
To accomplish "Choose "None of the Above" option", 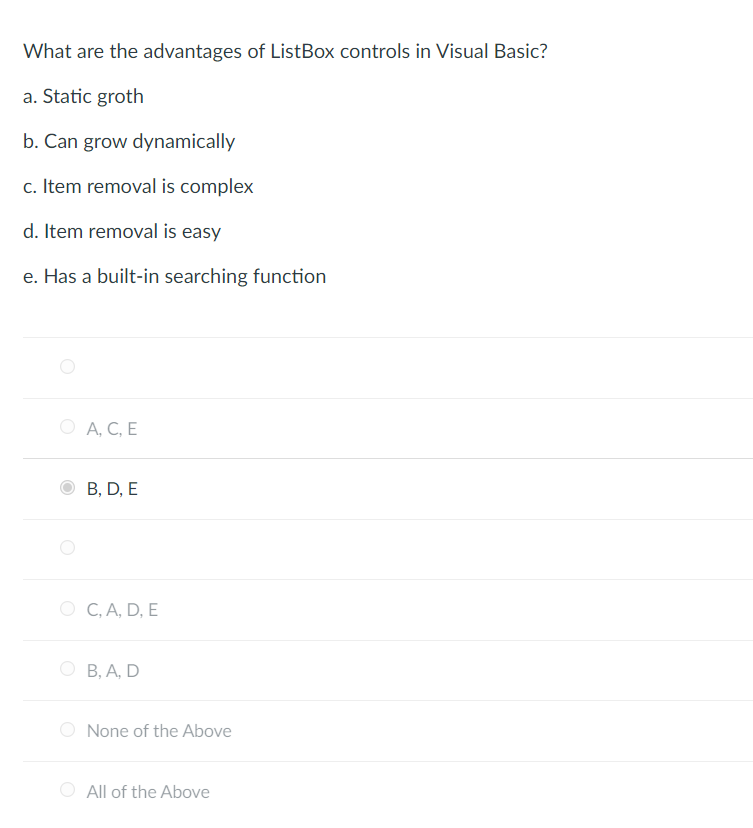I will [x=67, y=729].
